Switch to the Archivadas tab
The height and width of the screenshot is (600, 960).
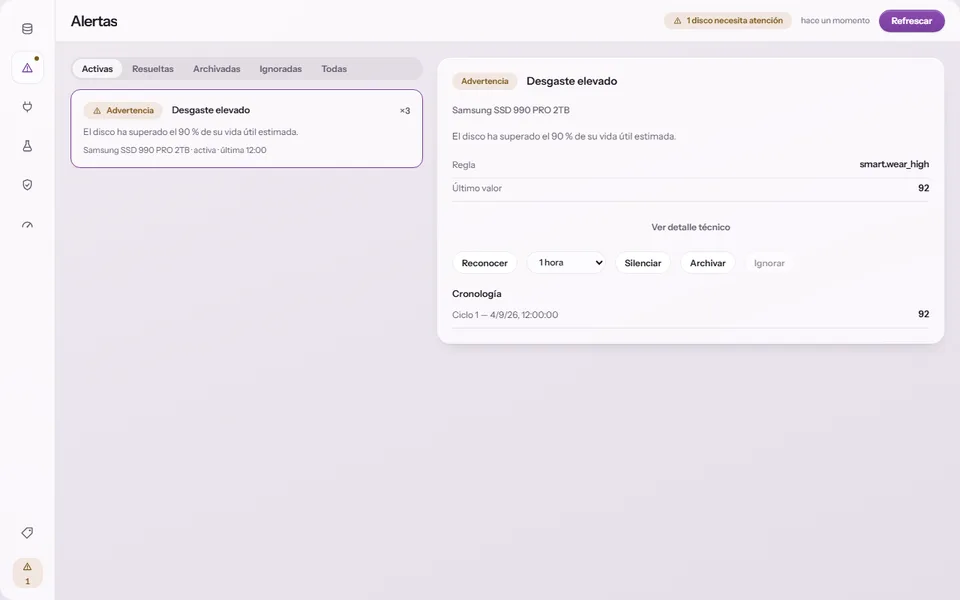click(217, 69)
